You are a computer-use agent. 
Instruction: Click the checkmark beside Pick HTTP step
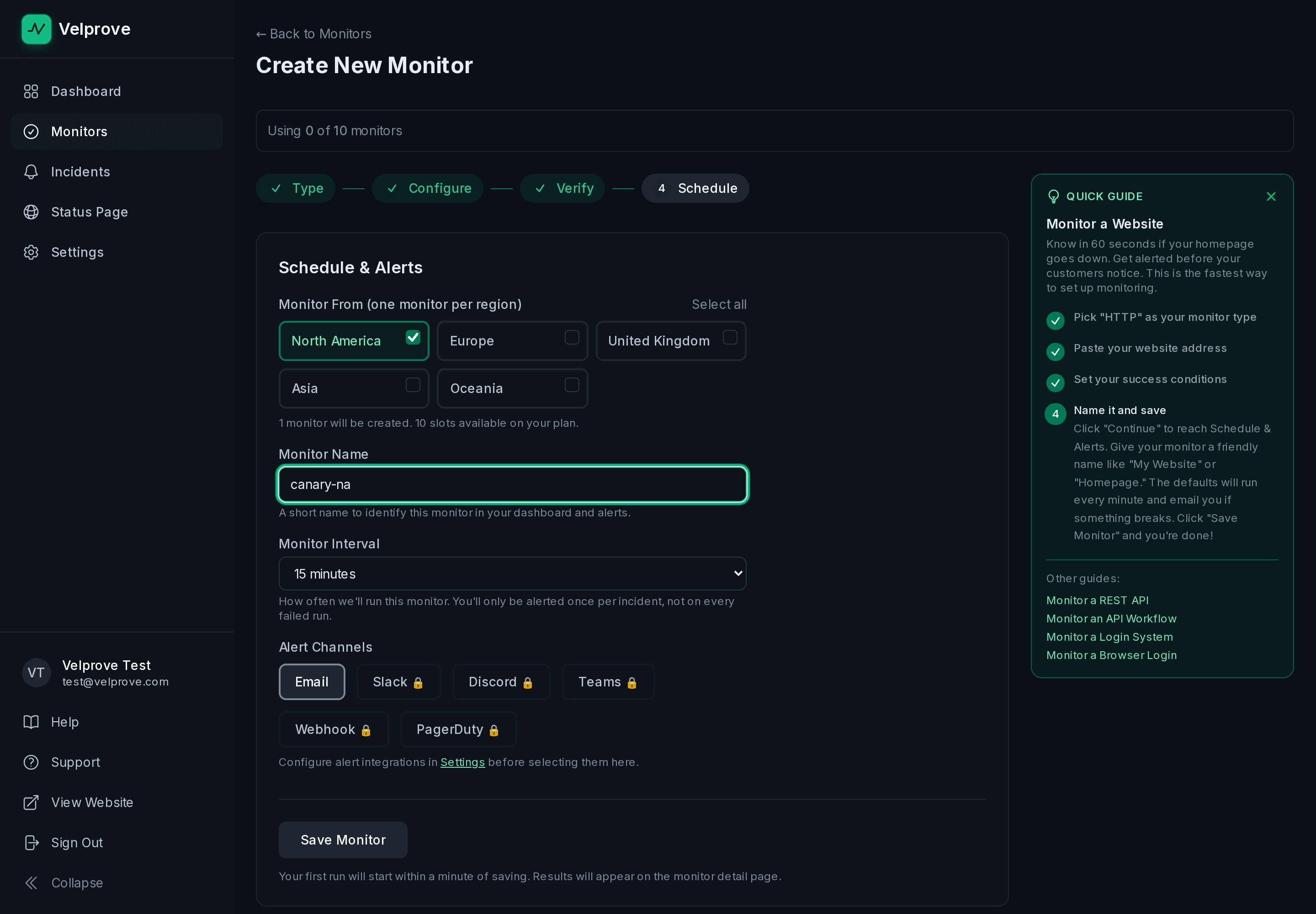coord(1055,320)
